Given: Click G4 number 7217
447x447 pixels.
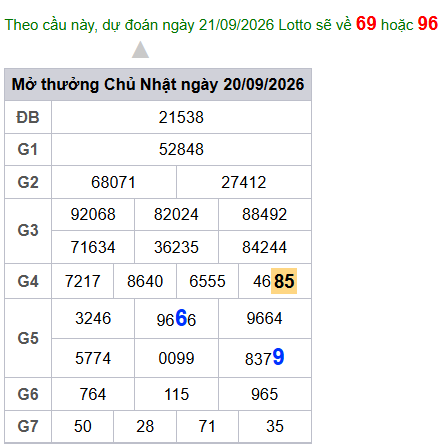Looking at the screenshot, I should coord(83,281).
